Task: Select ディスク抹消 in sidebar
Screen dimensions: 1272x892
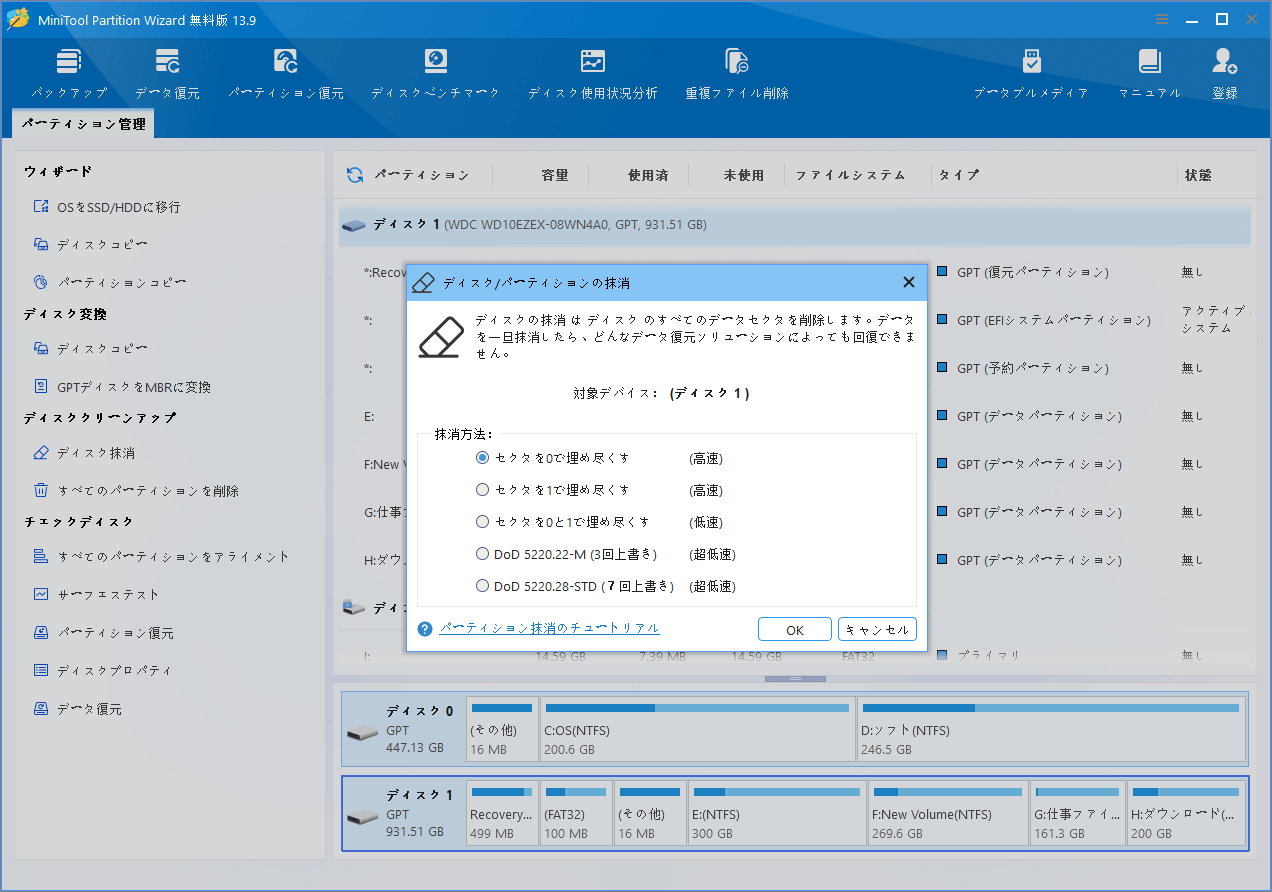Action: point(84,453)
